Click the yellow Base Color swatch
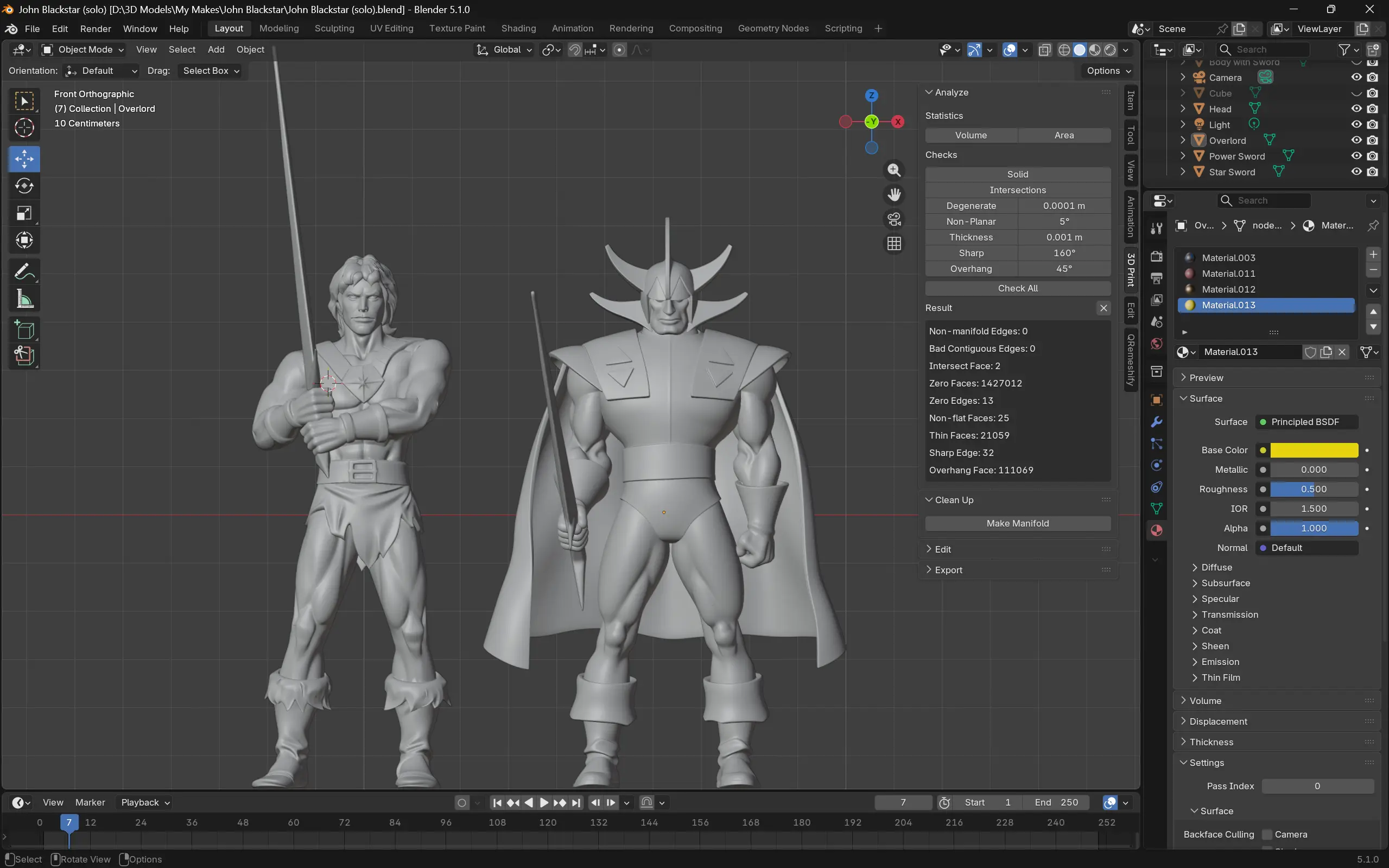 tap(1314, 450)
